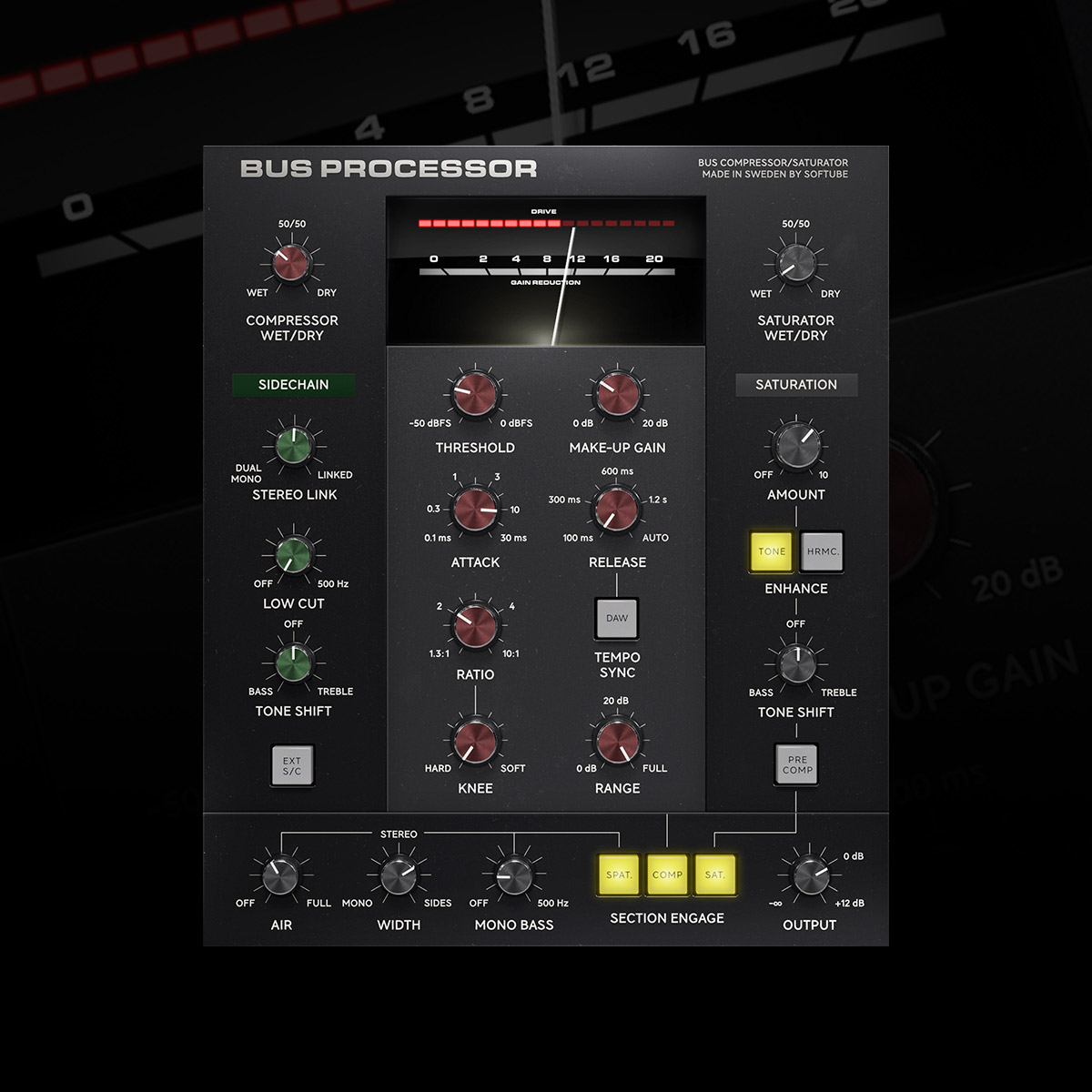Click the Knee hard/soft knob
The image size is (1092, 1092).
[x=475, y=740]
